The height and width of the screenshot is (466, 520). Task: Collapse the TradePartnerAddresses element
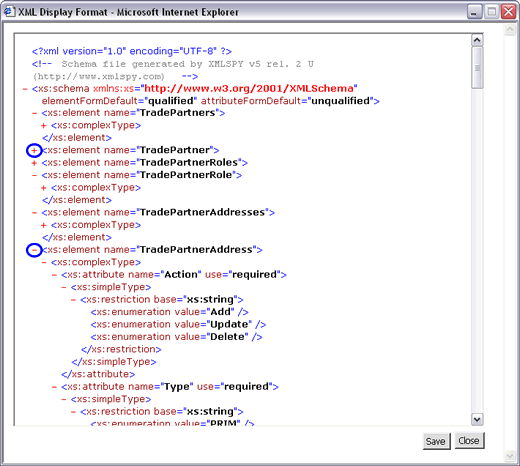click(34, 213)
